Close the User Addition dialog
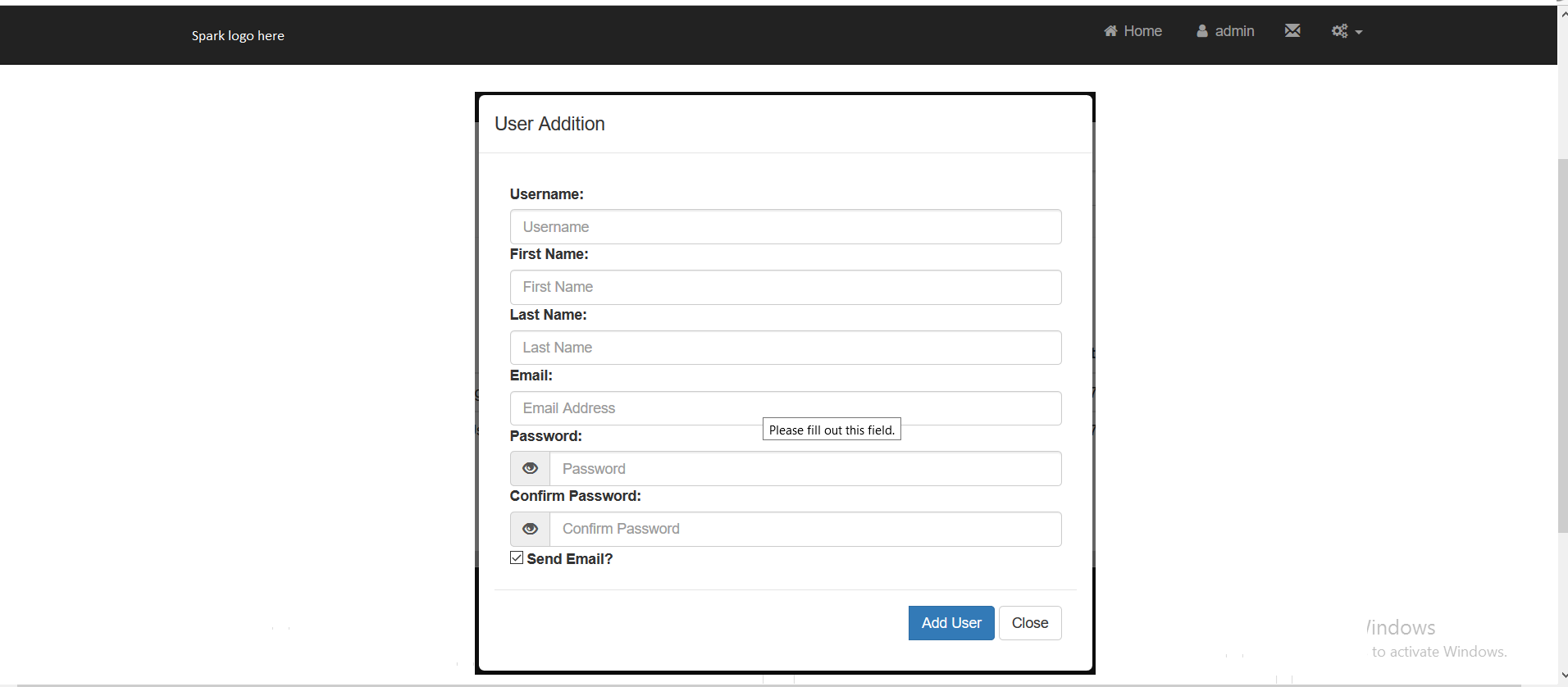Image resolution: width=1568 pixels, height=687 pixels. [1029, 623]
